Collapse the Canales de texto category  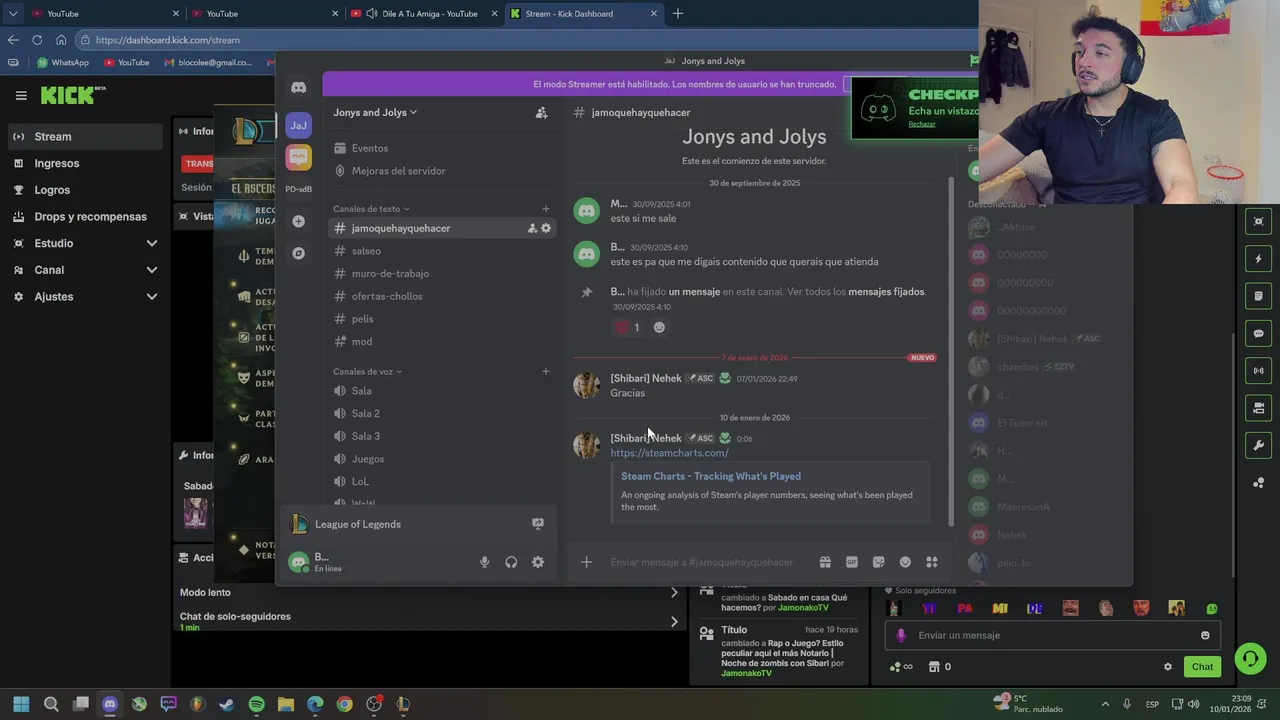pyautogui.click(x=371, y=209)
